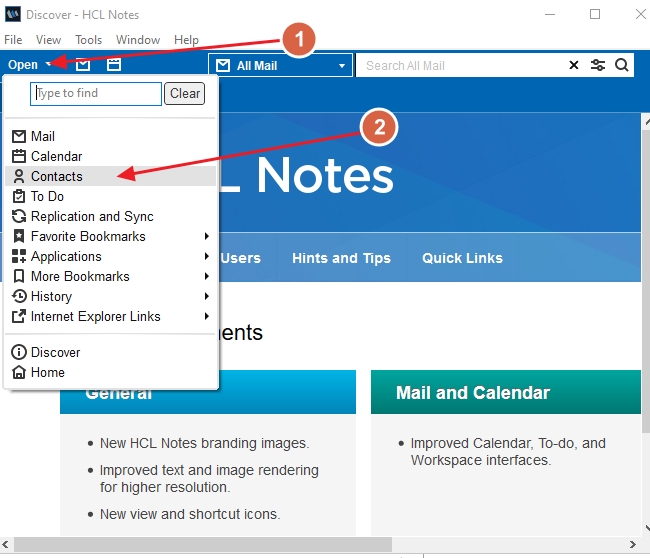Open the Help menu

pos(187,40)
